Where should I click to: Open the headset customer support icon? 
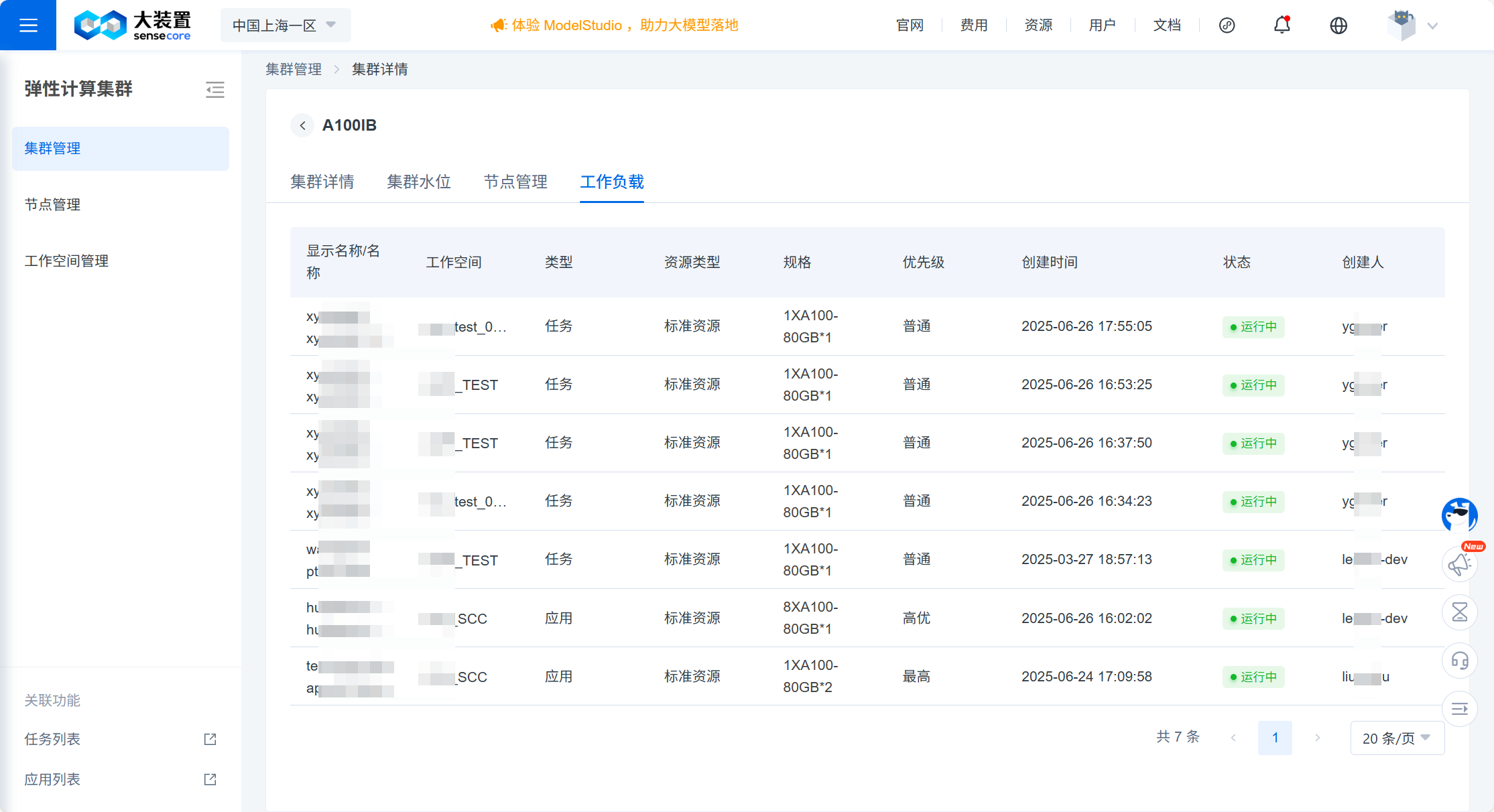[1459, 661]
